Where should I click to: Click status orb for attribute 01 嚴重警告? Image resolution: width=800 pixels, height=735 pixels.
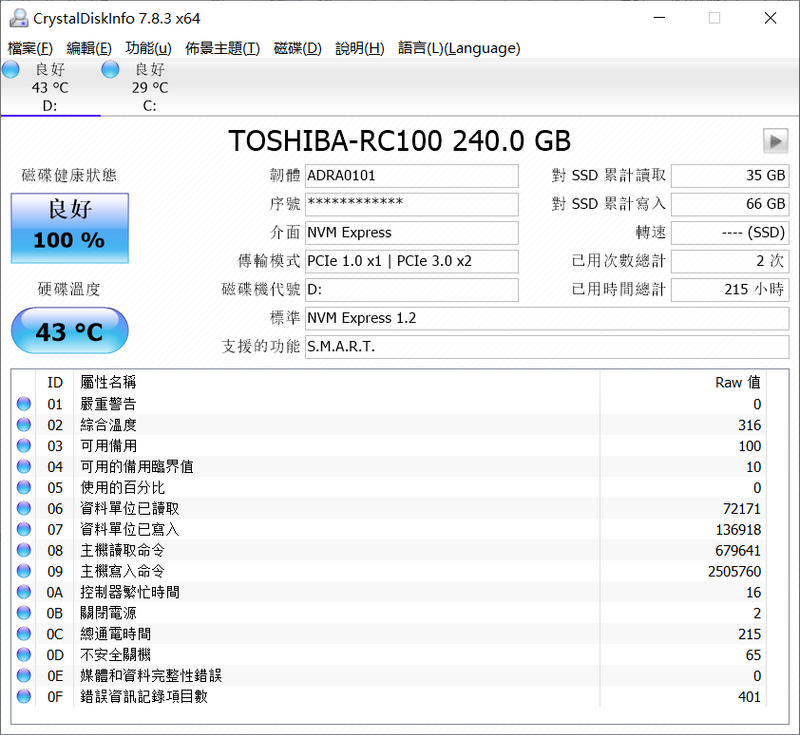tap(24, 404)
